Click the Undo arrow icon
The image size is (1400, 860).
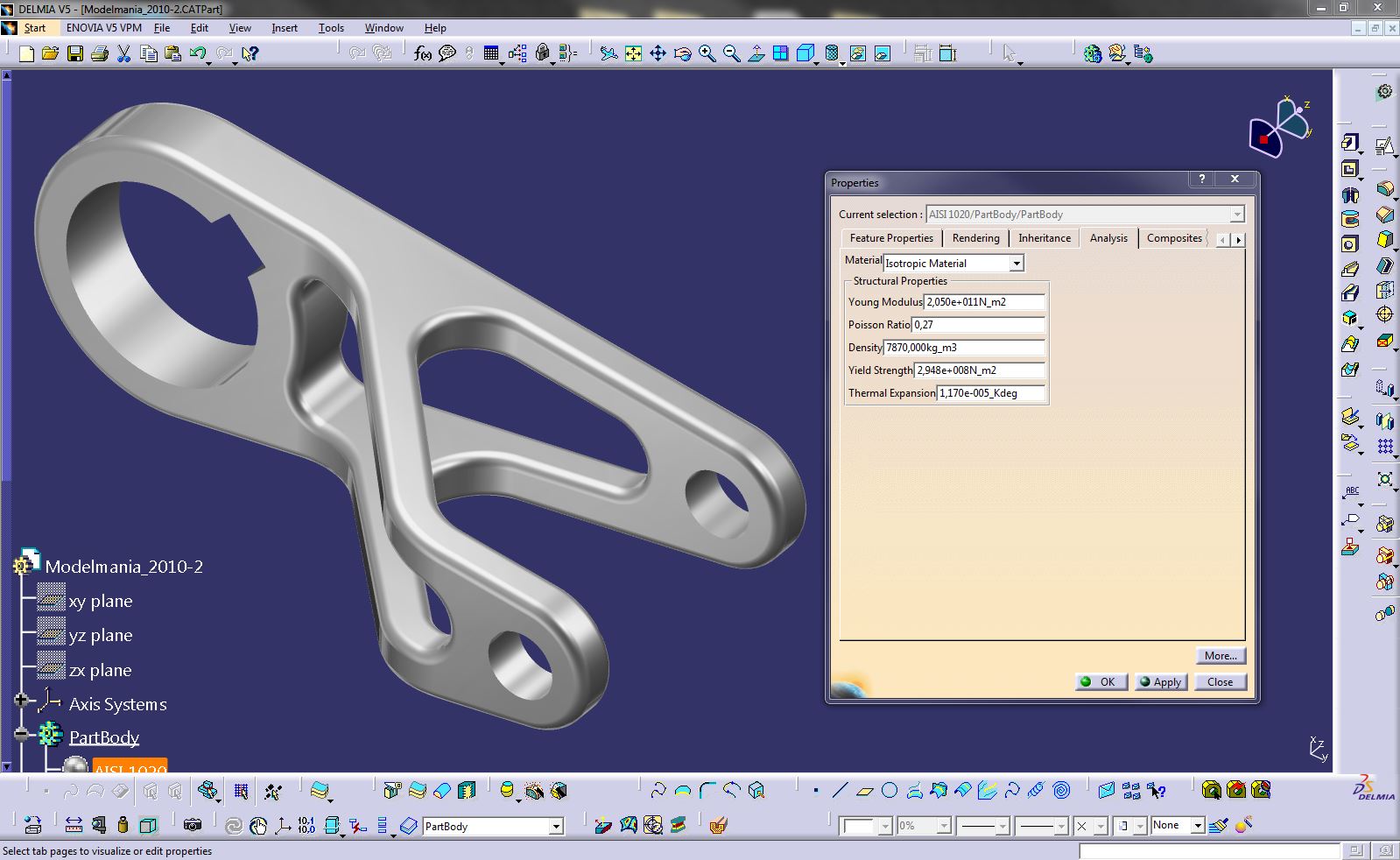tap(198, 54)
